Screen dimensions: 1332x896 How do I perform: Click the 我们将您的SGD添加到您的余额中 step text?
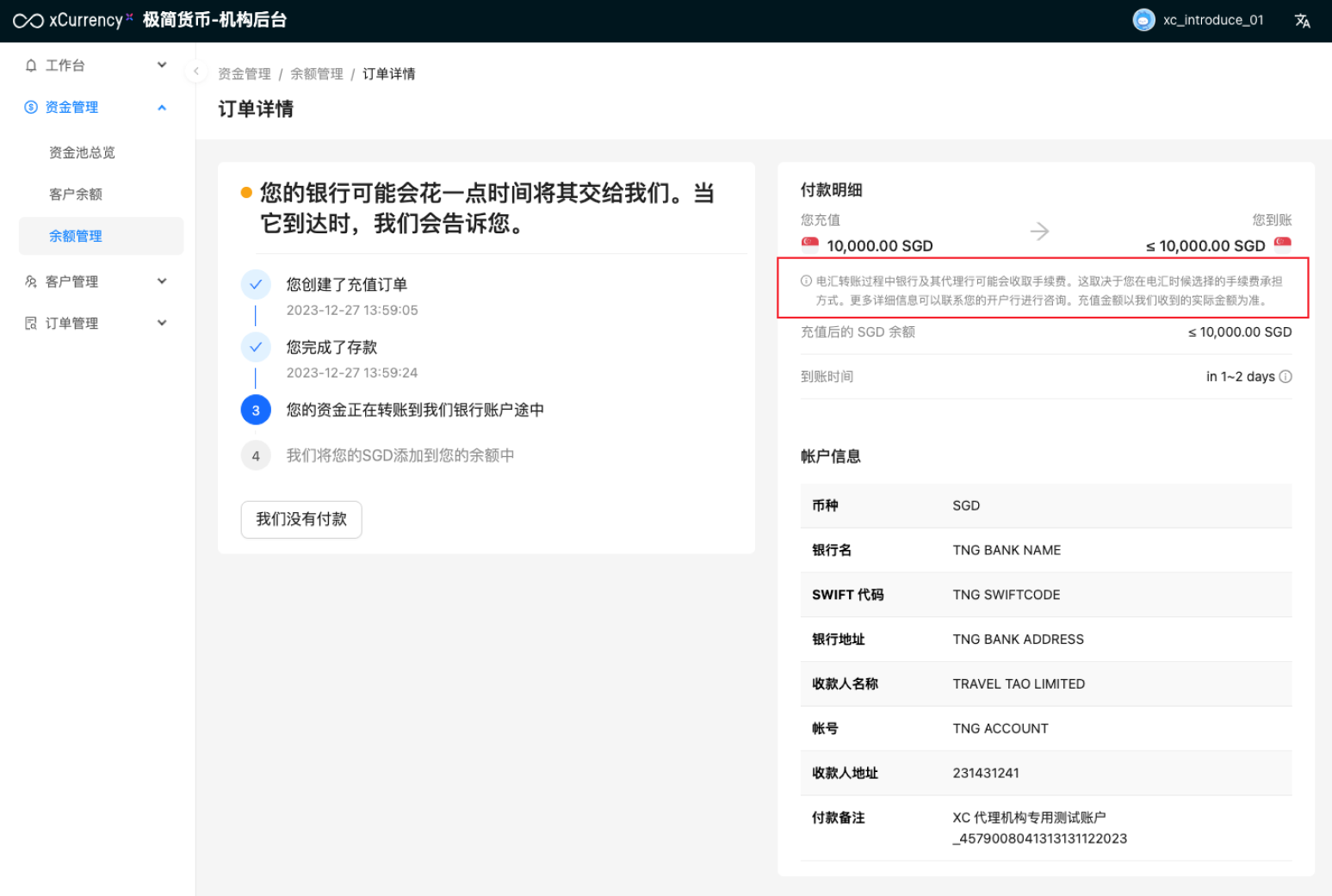click(400, 456)
